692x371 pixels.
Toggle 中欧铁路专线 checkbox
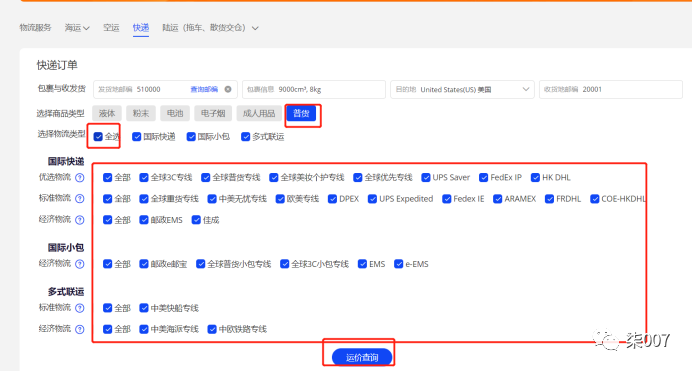coord(212,329)
